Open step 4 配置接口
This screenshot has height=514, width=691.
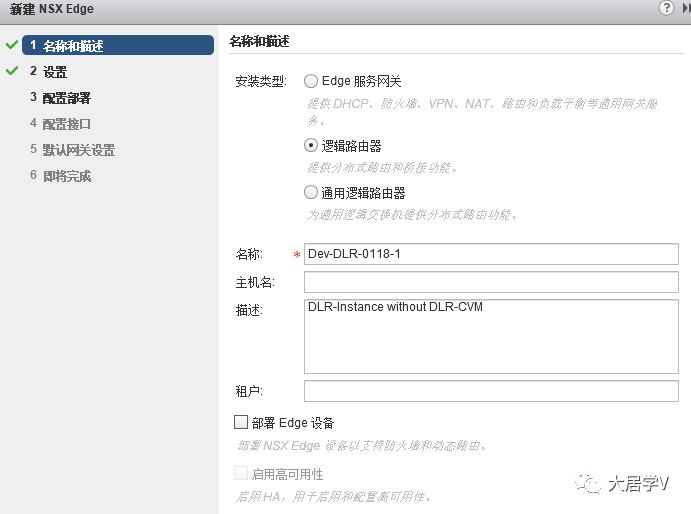click(60, 123)
